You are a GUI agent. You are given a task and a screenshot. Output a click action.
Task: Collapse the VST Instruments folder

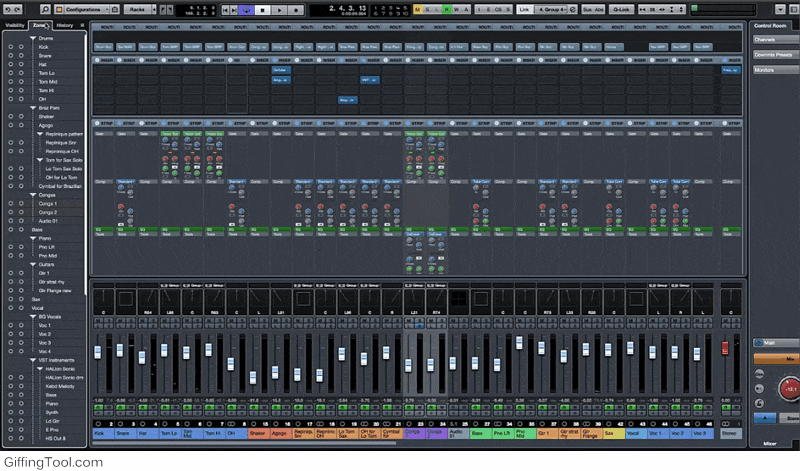(x=33, y=360)
